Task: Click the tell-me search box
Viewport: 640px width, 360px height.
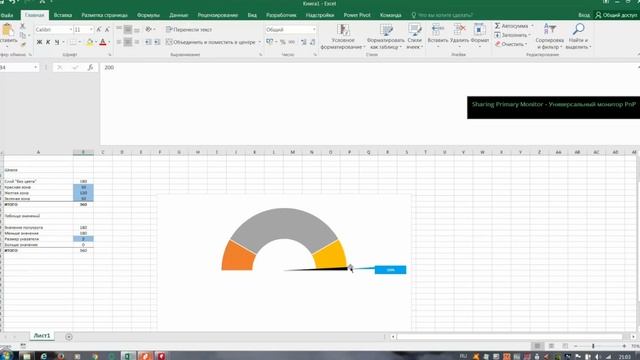Action: tap(442, 15)
